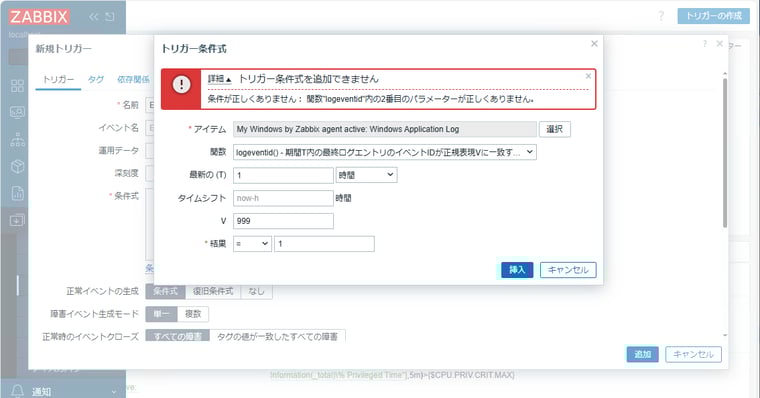Click the notification bell icon in the sidebar
This screenshot has width=760, height=398.
[17, 391]
